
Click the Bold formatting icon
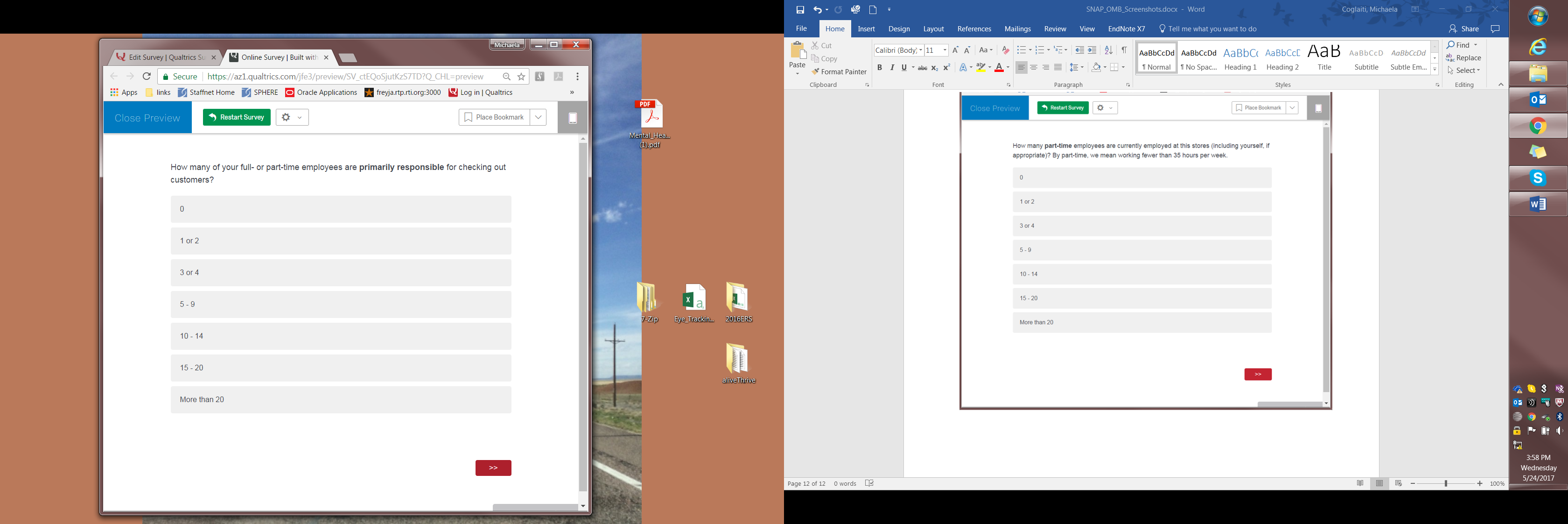pos(879,68)
